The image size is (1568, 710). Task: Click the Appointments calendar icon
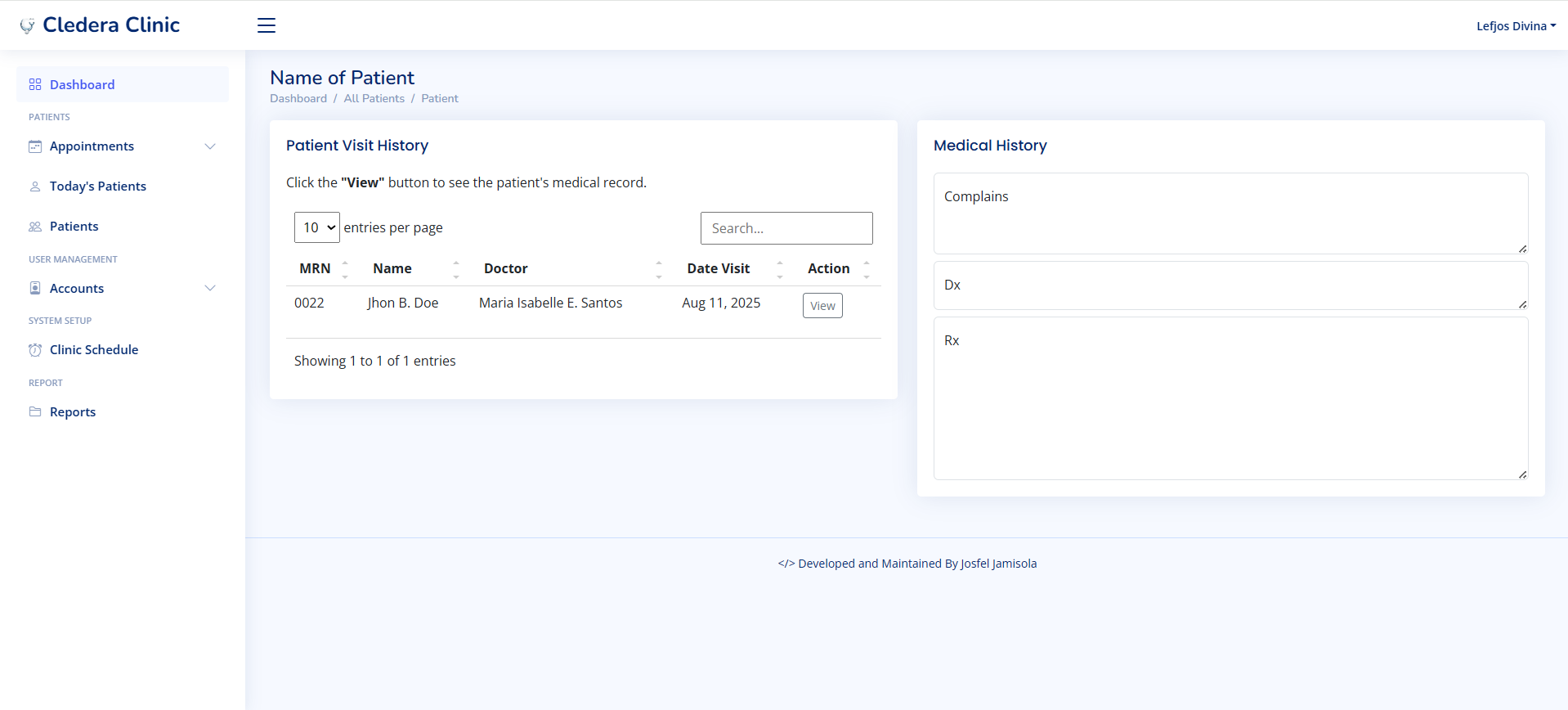tap(35, 146)
